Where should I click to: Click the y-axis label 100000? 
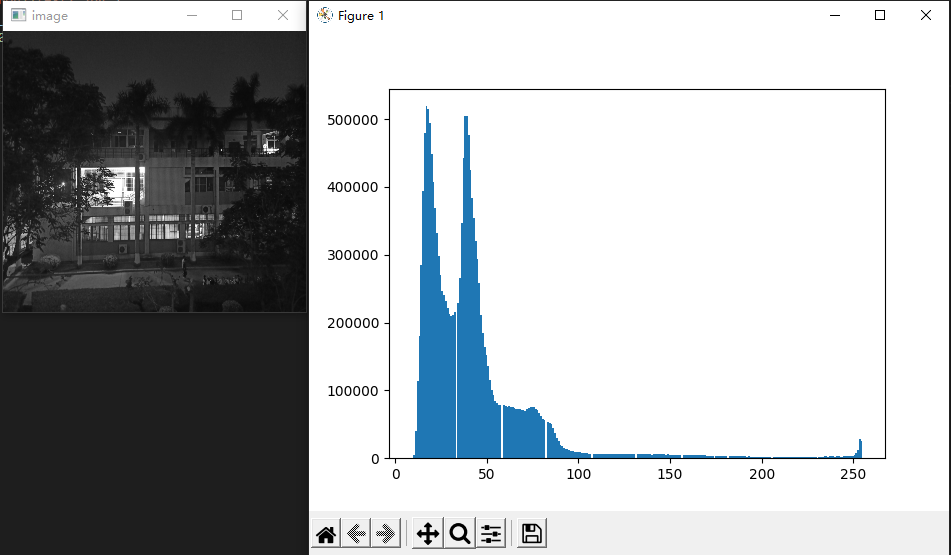pyautogui.click(x=352, y=391)
